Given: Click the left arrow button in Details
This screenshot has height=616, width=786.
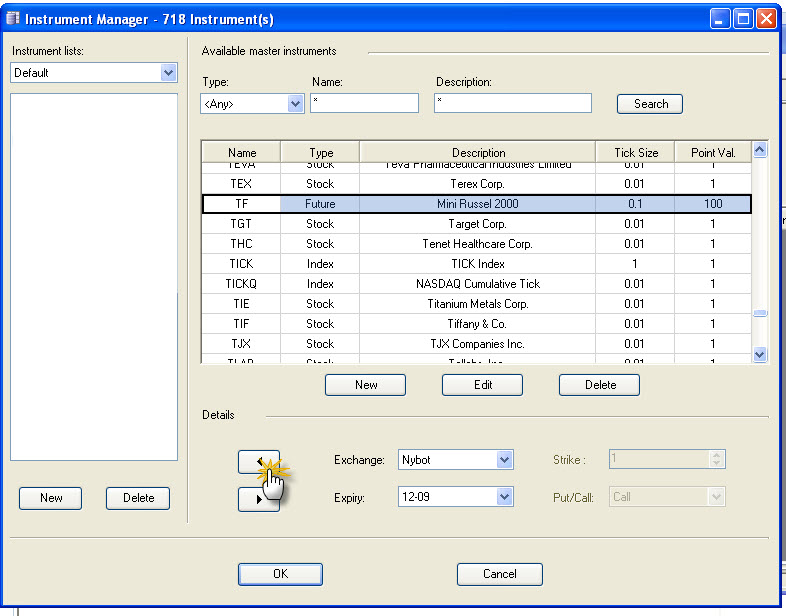Looking at the screenshot, I should click(258, 461).
